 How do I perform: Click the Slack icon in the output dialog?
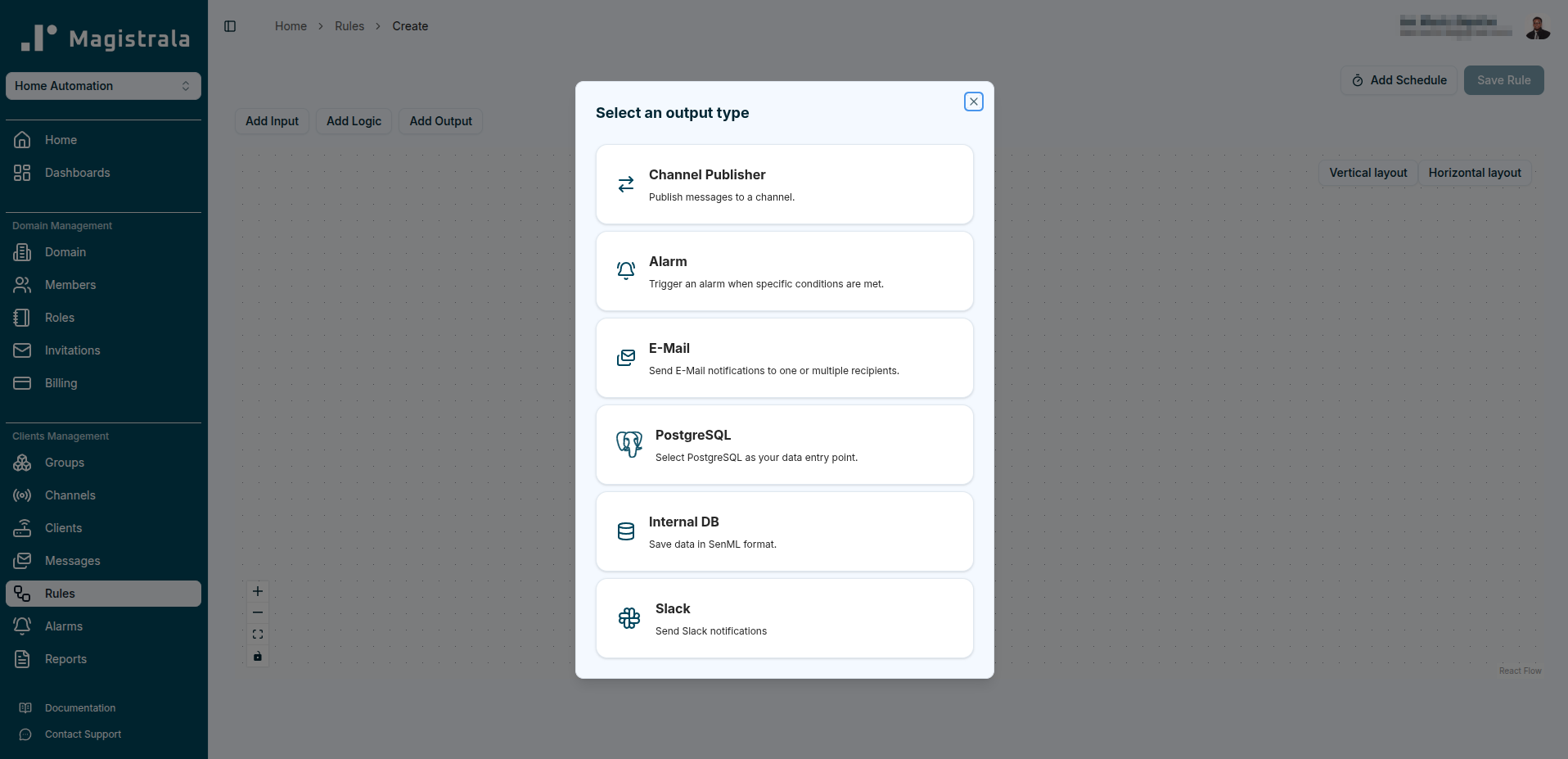(629, 618)
